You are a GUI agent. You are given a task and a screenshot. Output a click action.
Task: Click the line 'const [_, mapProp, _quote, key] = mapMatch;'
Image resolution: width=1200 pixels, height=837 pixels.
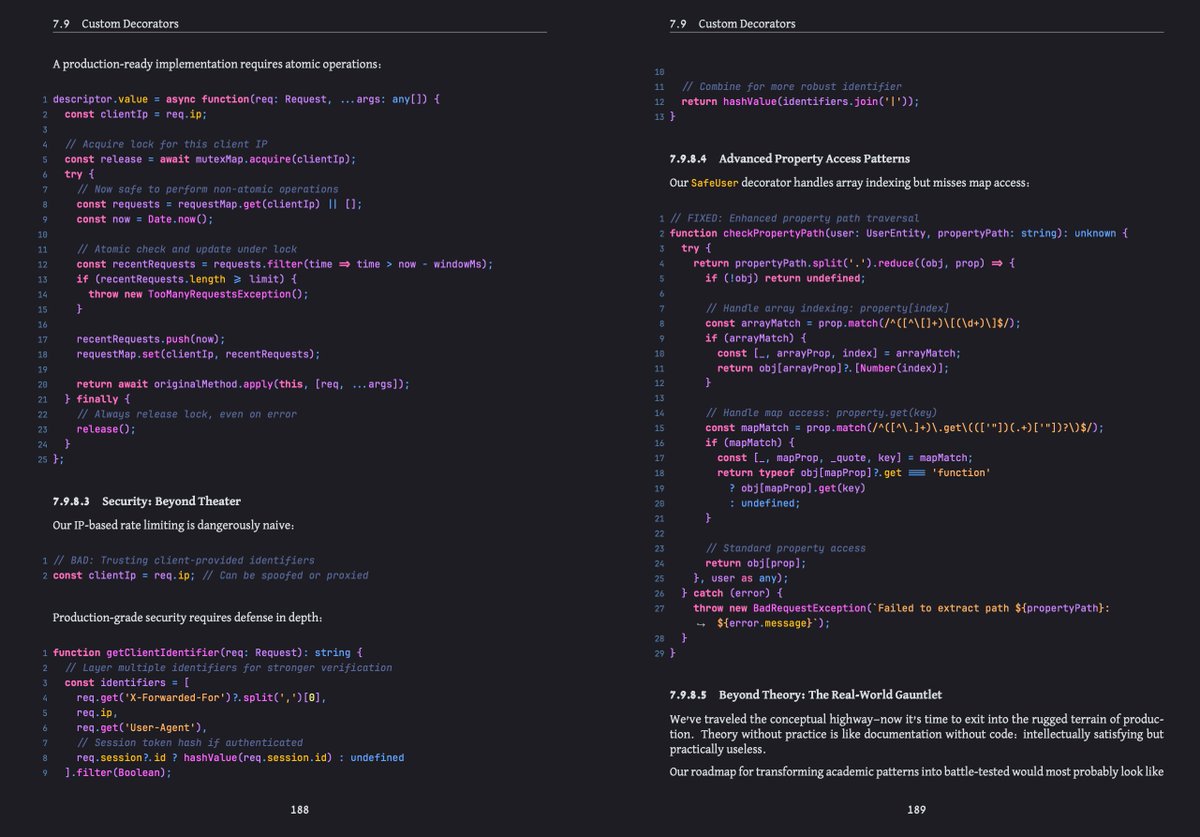(844, 458)
